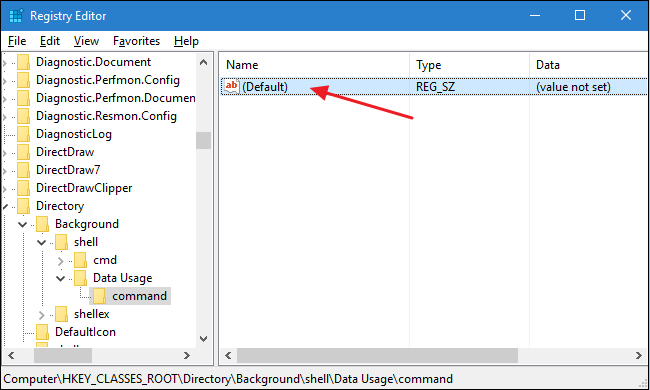Screen dimensions: 650x390
Task: Click the tree pane horizontal scrollbar thumb
Action: (x=63, y=356)
